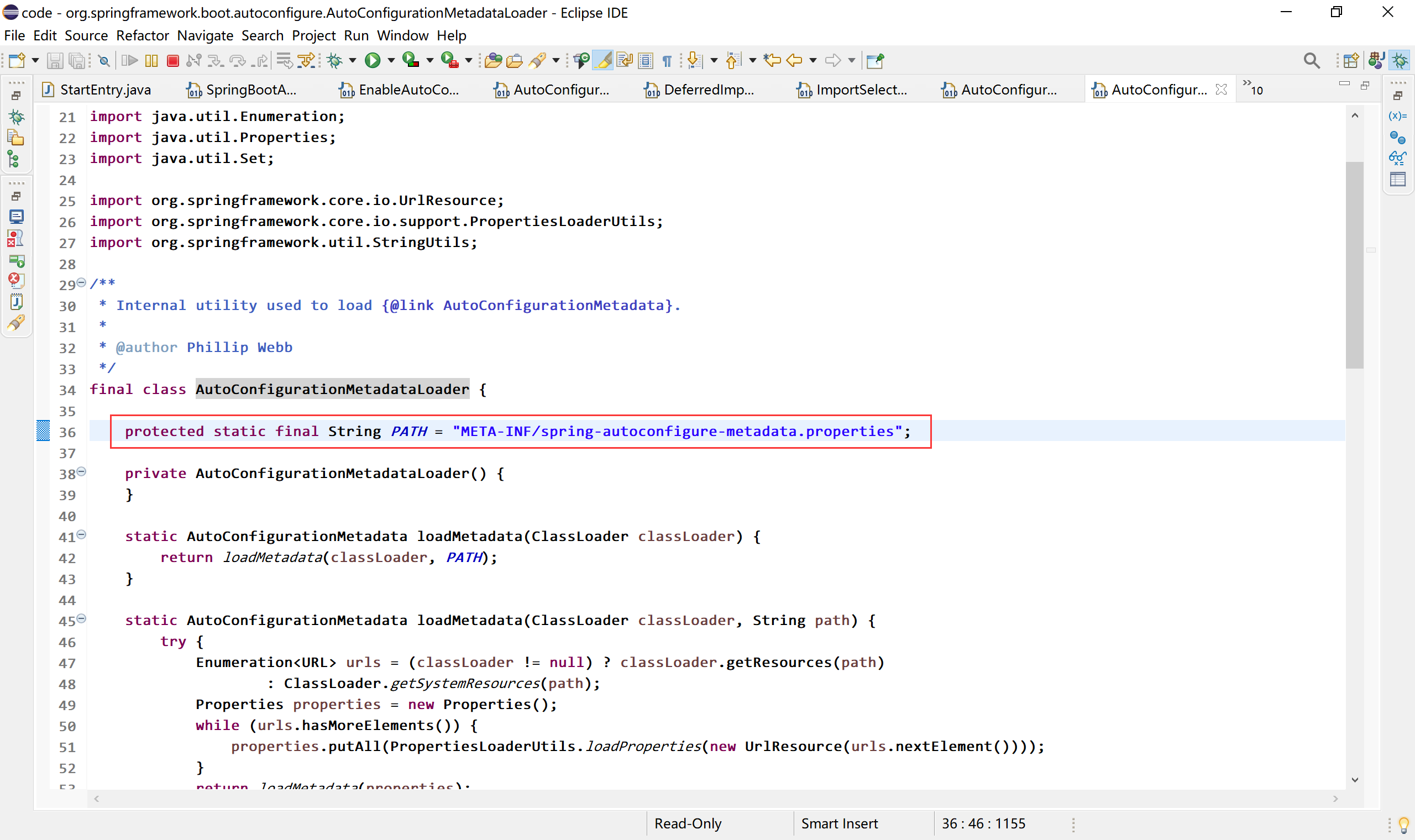This screenshot has height=840, width=1415.
Task: Click Back navigation arrow in toolbar
Action: point(794,61)
